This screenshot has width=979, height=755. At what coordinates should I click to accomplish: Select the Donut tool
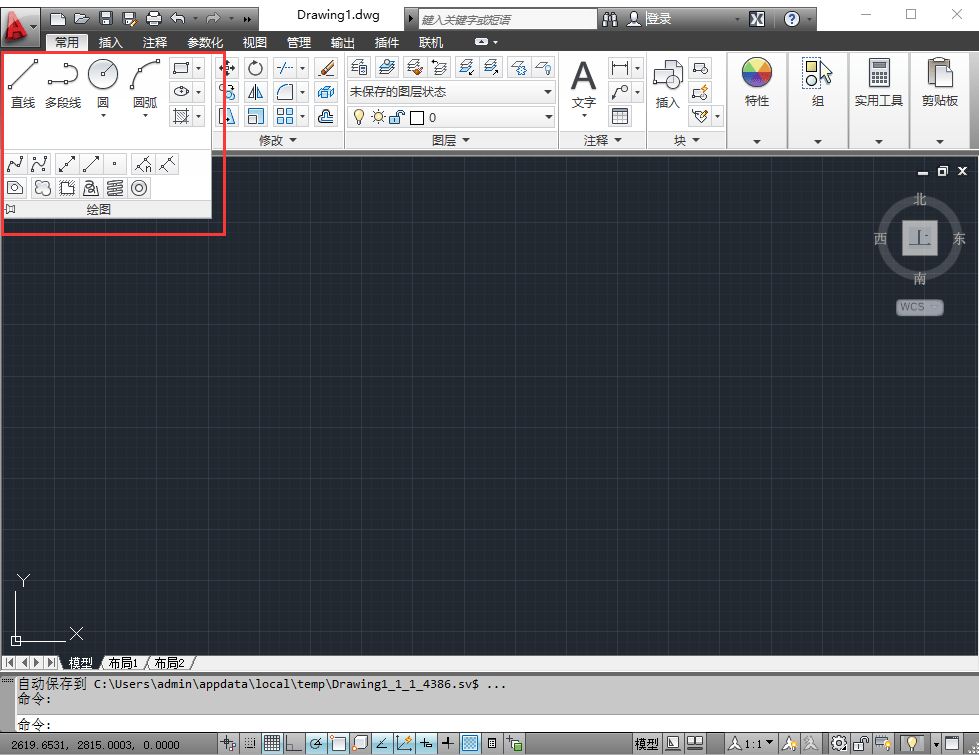click(x=139, y=188)
